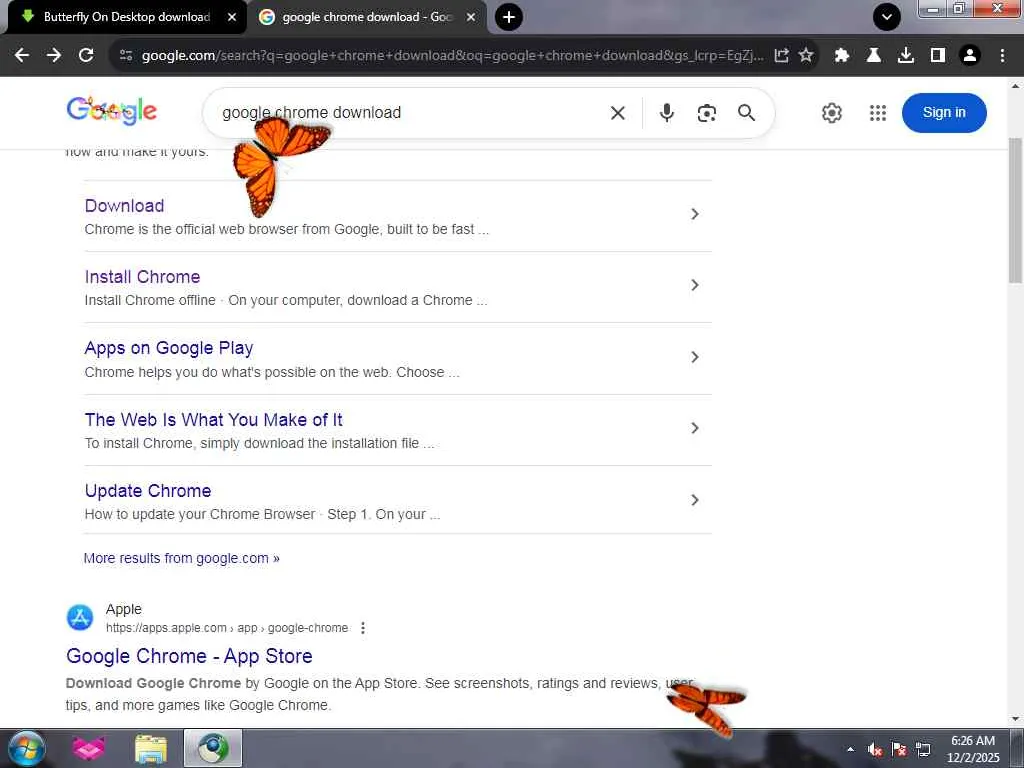Go forward with the browser forward arrow

(54, 56)
